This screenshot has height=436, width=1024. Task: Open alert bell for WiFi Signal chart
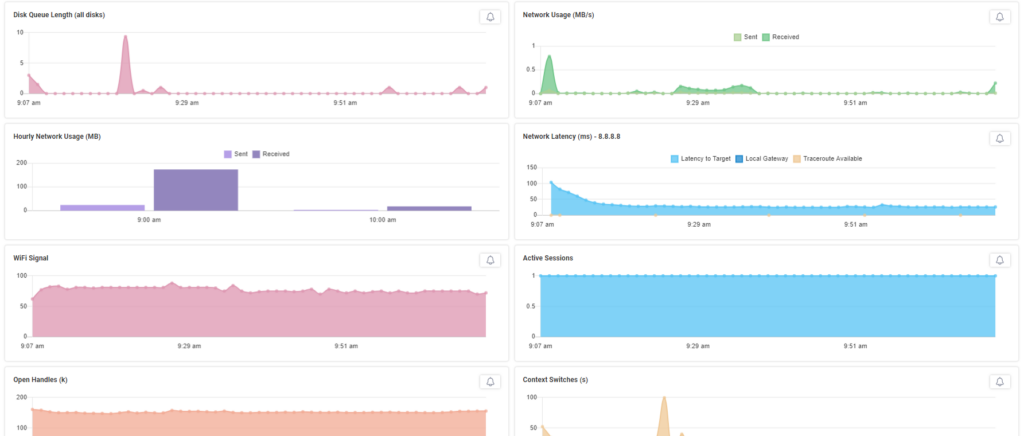(x=490, y=260)
